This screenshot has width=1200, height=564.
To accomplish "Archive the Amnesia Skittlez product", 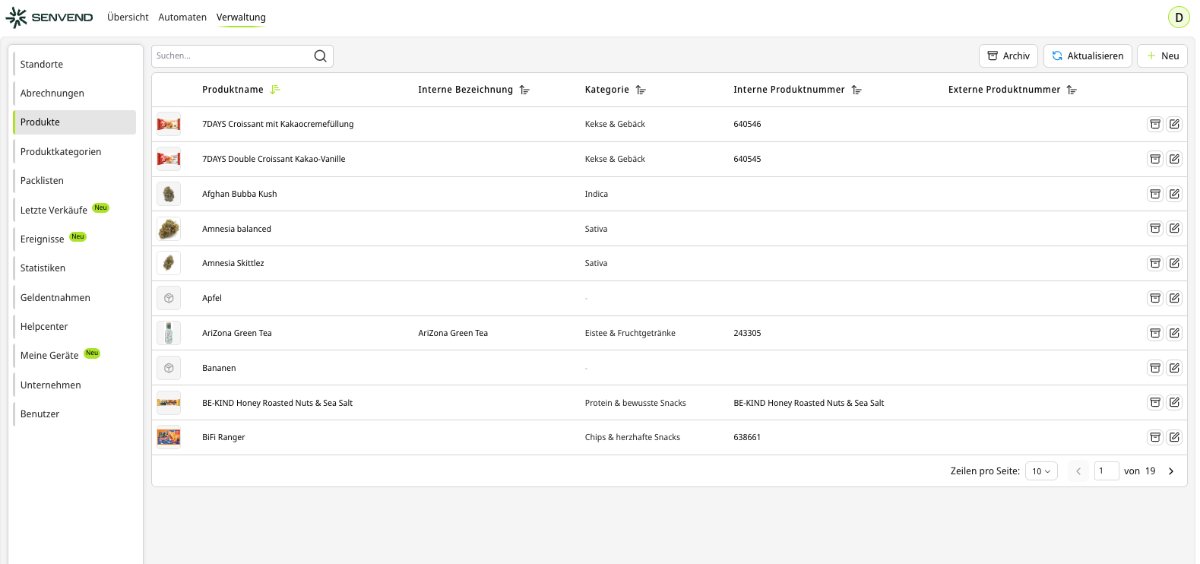I will pyautogui.click(x=1154, y=263).
